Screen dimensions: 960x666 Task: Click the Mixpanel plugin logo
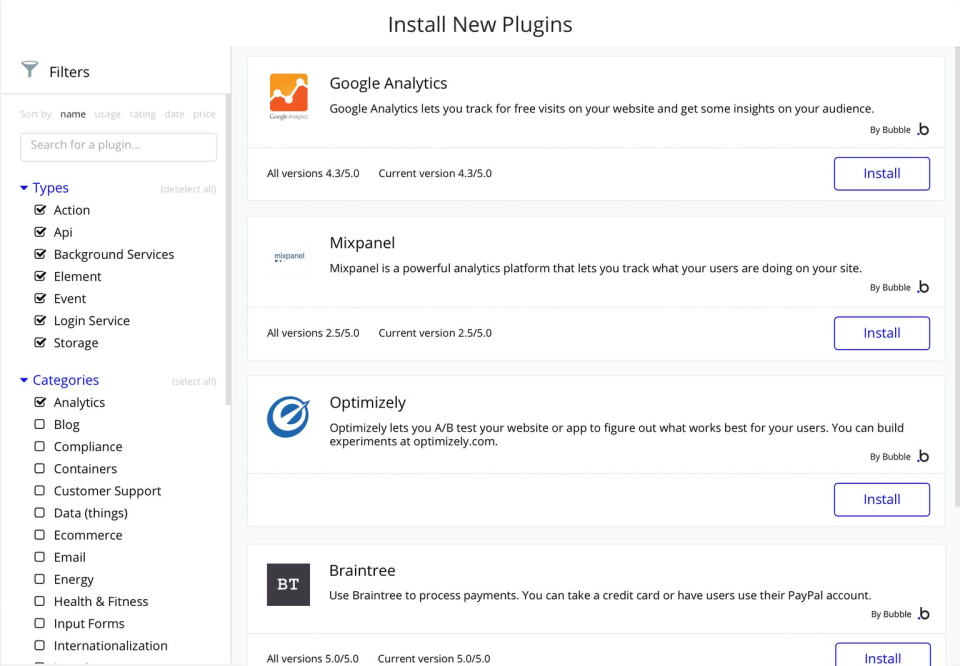coord(288,257)
